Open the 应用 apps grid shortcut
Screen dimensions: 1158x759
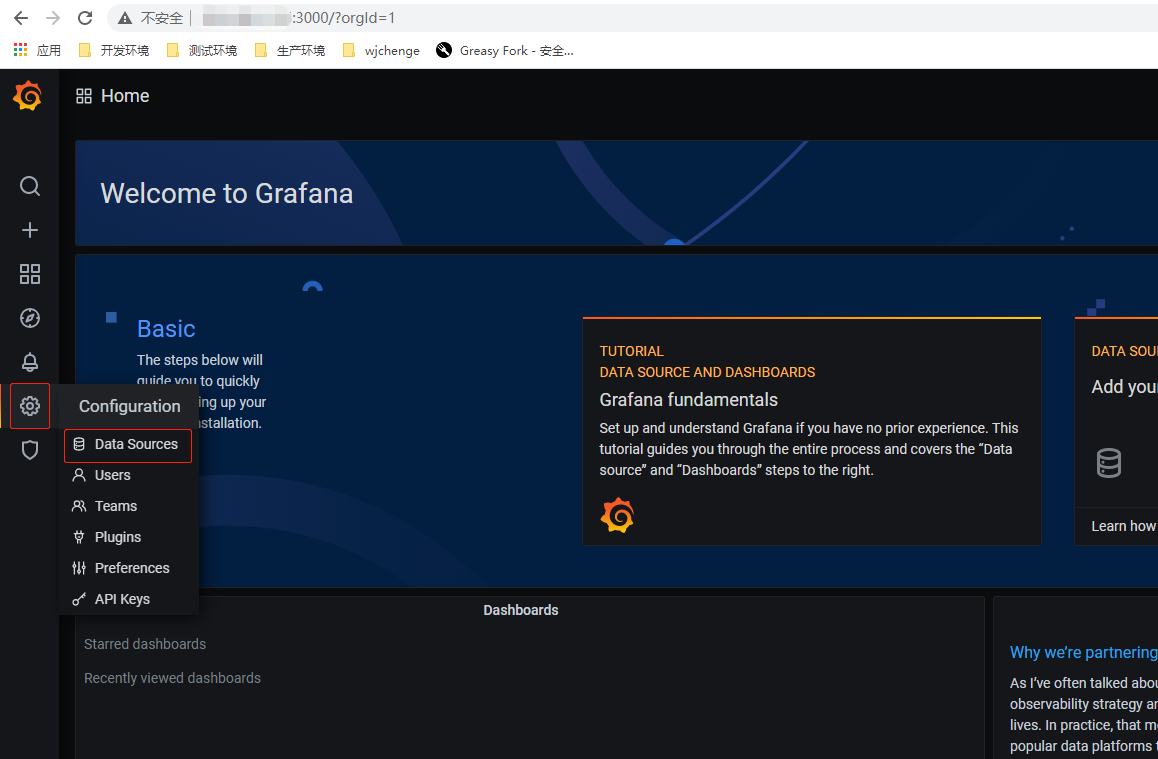tap(37, 50)
